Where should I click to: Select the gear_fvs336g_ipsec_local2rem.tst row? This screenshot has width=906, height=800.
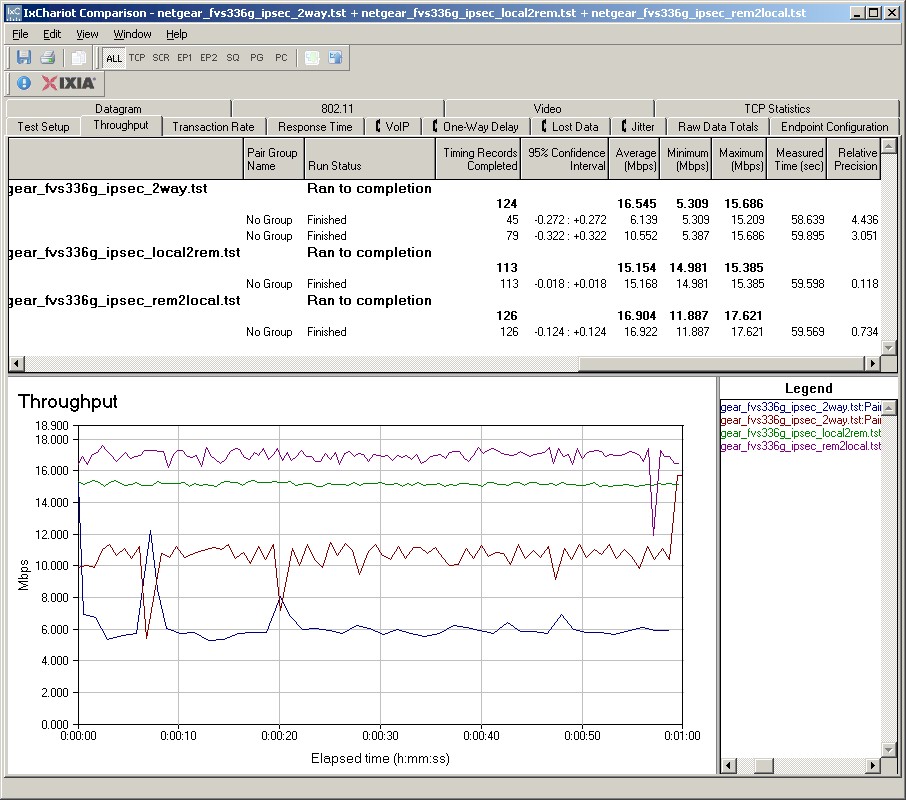click(444, 252)
